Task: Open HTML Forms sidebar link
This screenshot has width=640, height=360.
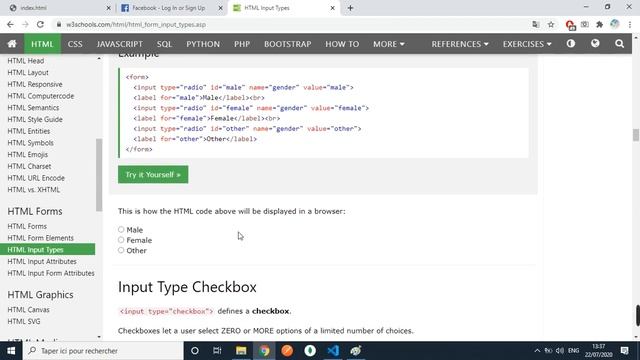Action: tap(27, 226)
